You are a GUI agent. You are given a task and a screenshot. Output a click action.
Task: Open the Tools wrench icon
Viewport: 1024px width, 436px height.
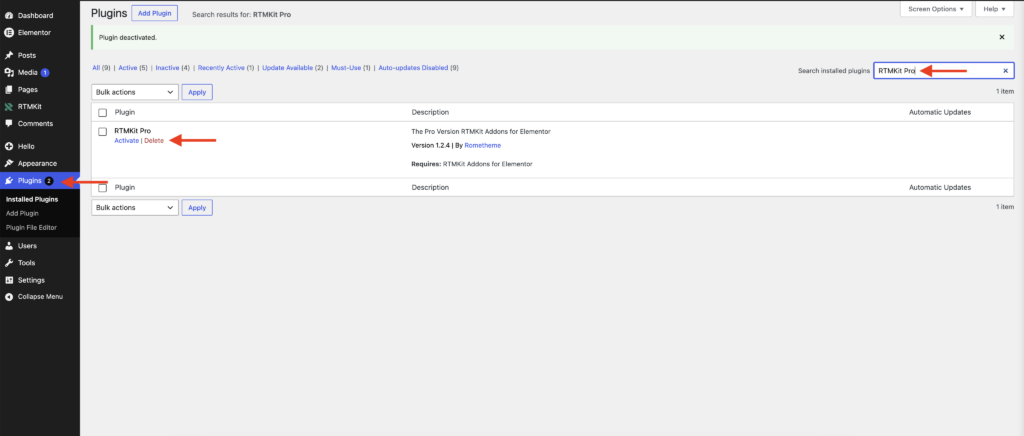point(9,262)
